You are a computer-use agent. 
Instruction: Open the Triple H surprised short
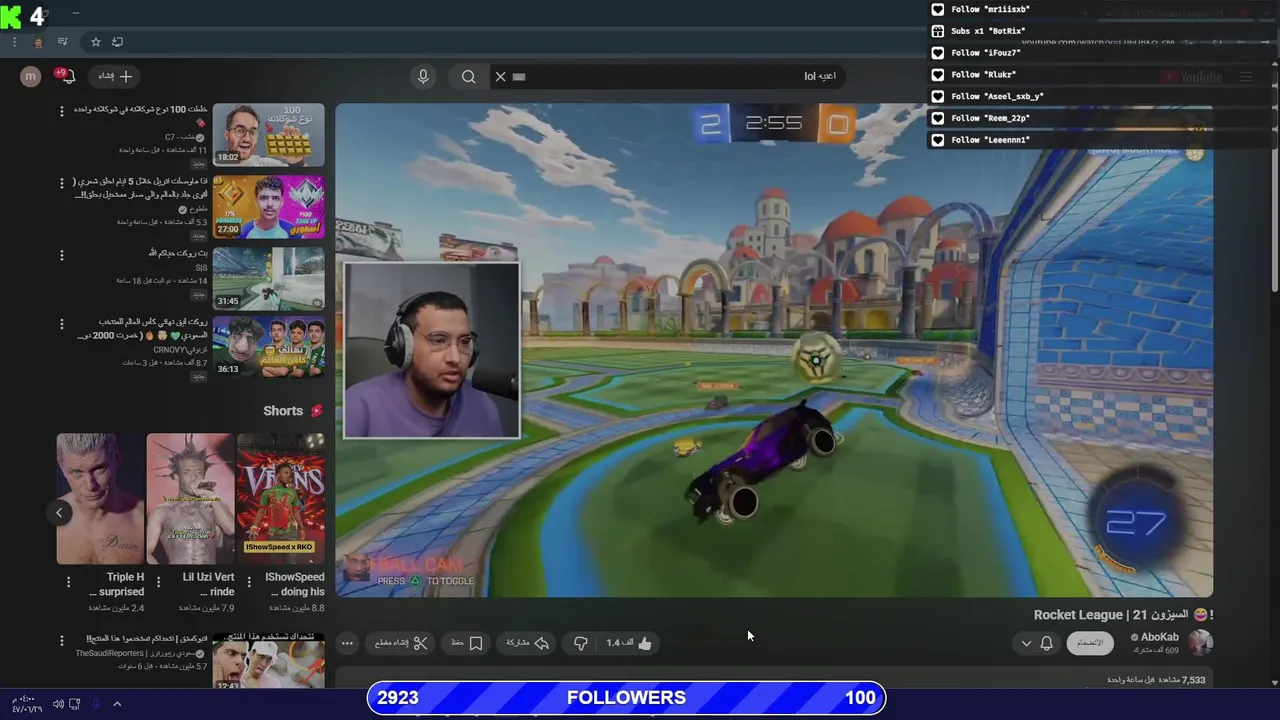tap(100, 498)
